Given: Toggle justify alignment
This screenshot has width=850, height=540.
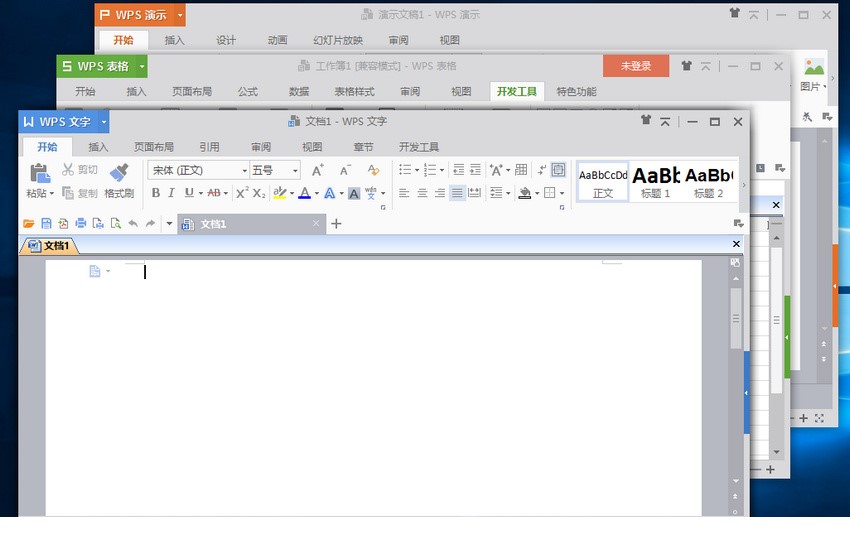Looking at the screenshot, I should tap(457, 192).
